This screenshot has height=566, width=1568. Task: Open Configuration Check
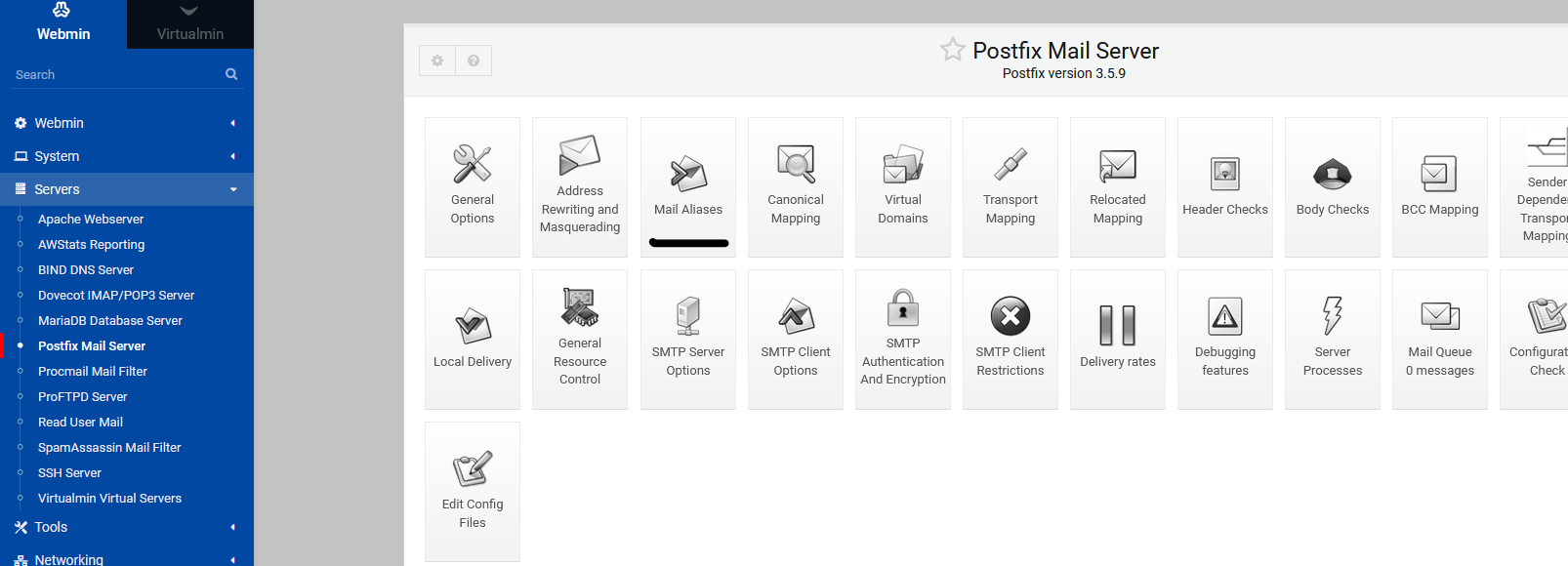[x=1535, y=340]
